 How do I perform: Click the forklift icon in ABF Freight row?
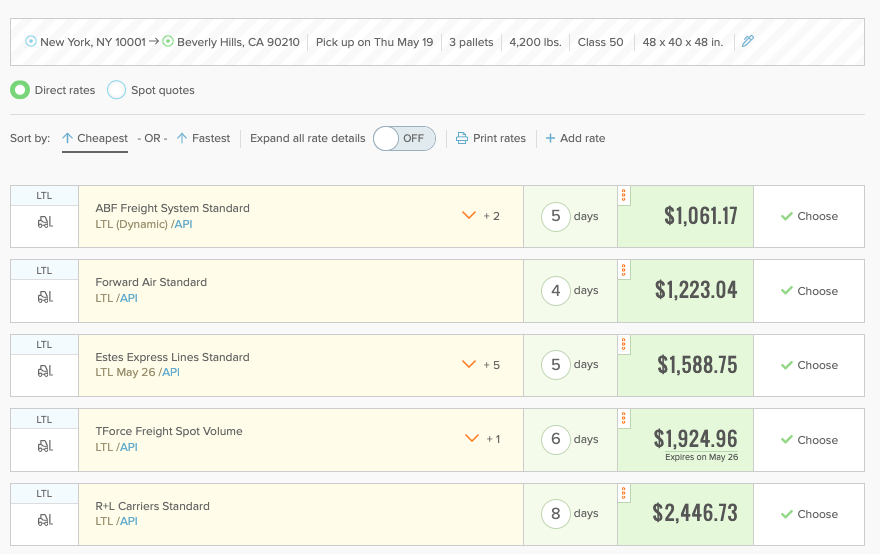coord(45,222)
